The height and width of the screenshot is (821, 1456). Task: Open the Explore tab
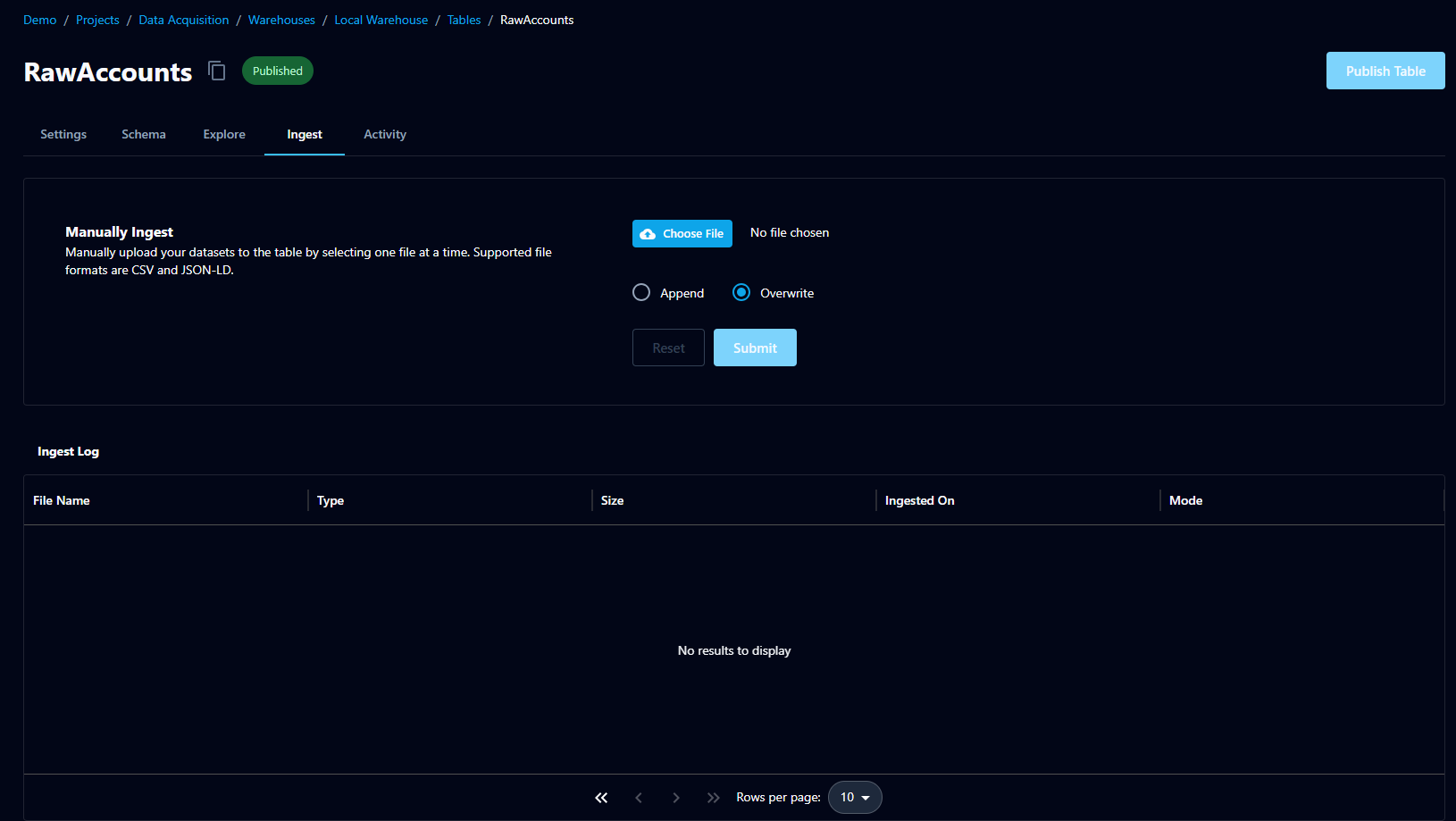[224, 134]
